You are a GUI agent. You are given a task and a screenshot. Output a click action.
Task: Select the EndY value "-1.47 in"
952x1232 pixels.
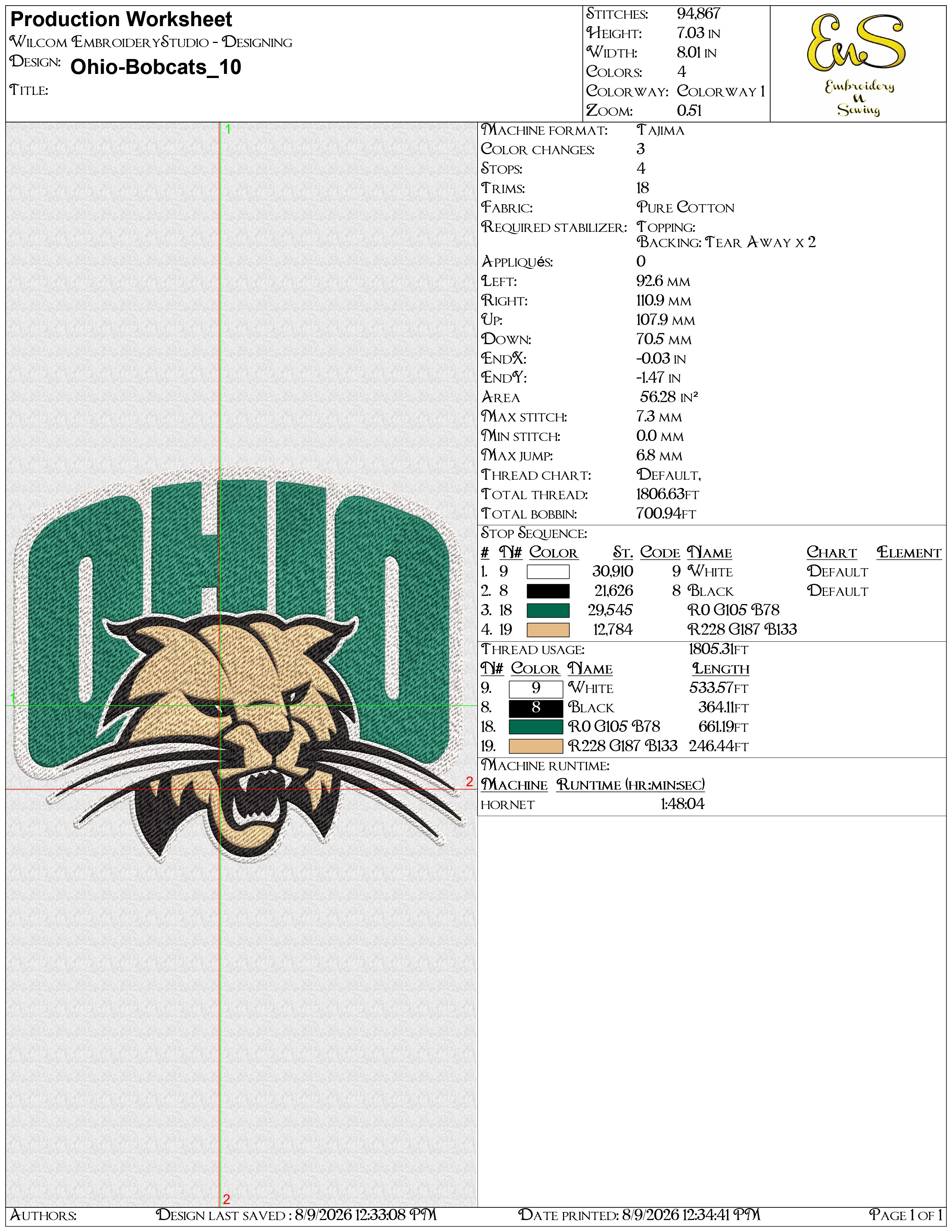point(659,378)
